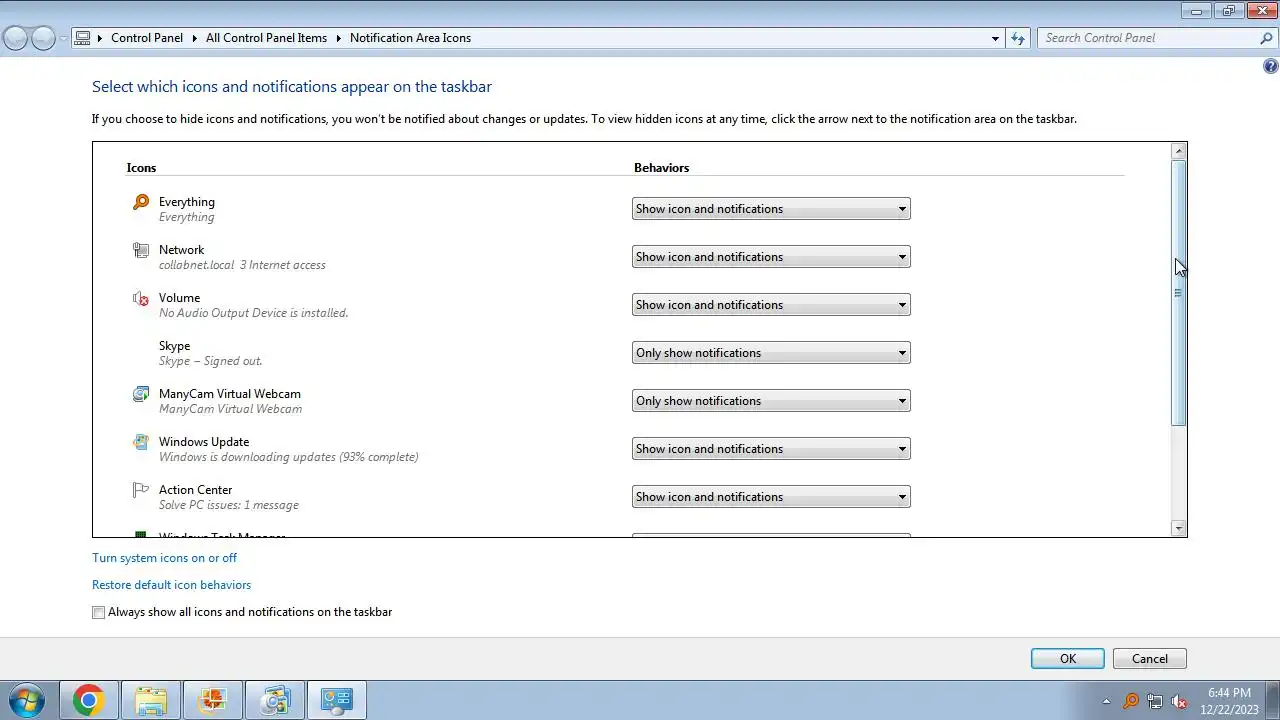Screen dimensions: 1280x720
Task: Click the computer icon in the address bar
Action: click(82, 38)
